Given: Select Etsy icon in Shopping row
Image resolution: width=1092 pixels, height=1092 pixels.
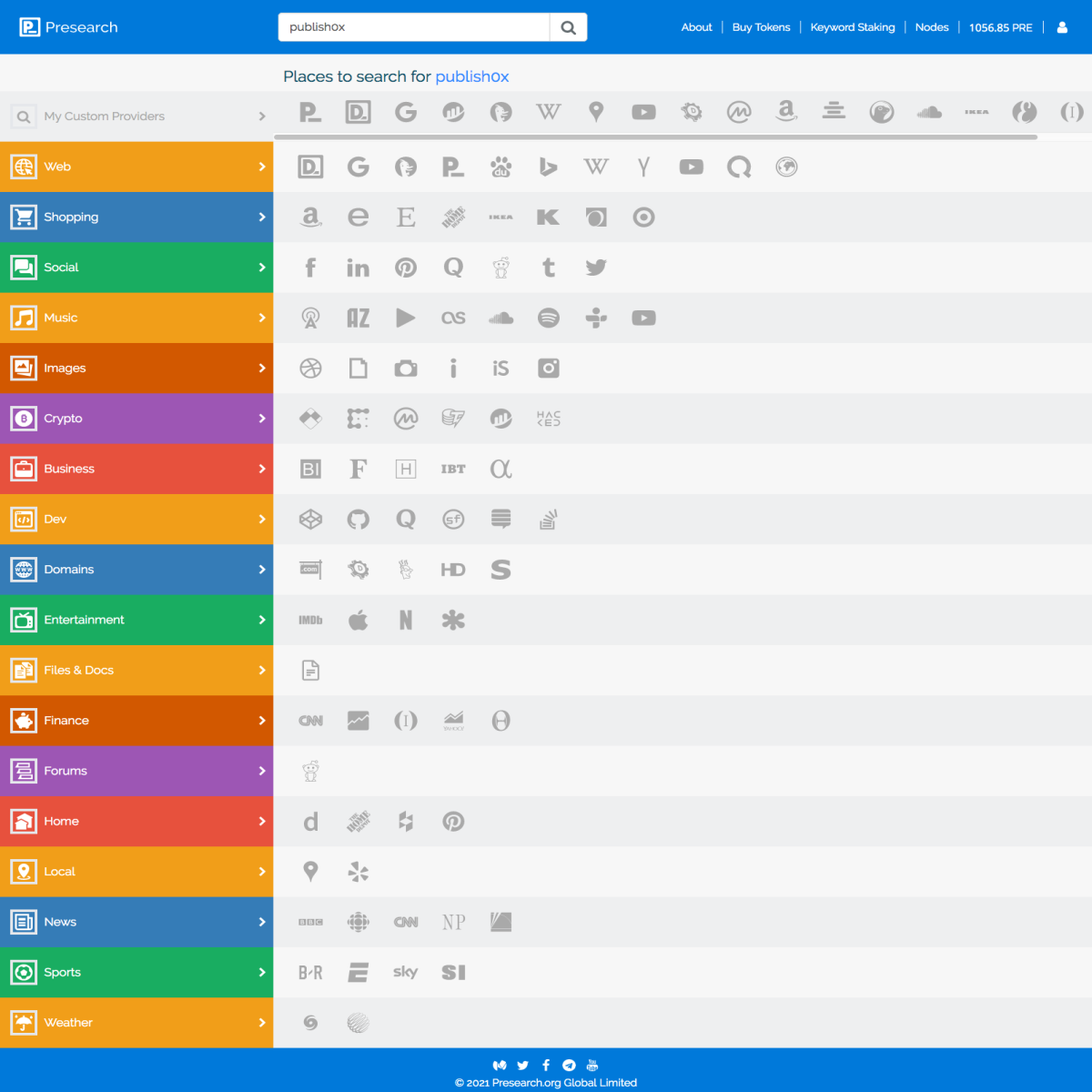Looking at the screenshot, I should coord(406,217).
